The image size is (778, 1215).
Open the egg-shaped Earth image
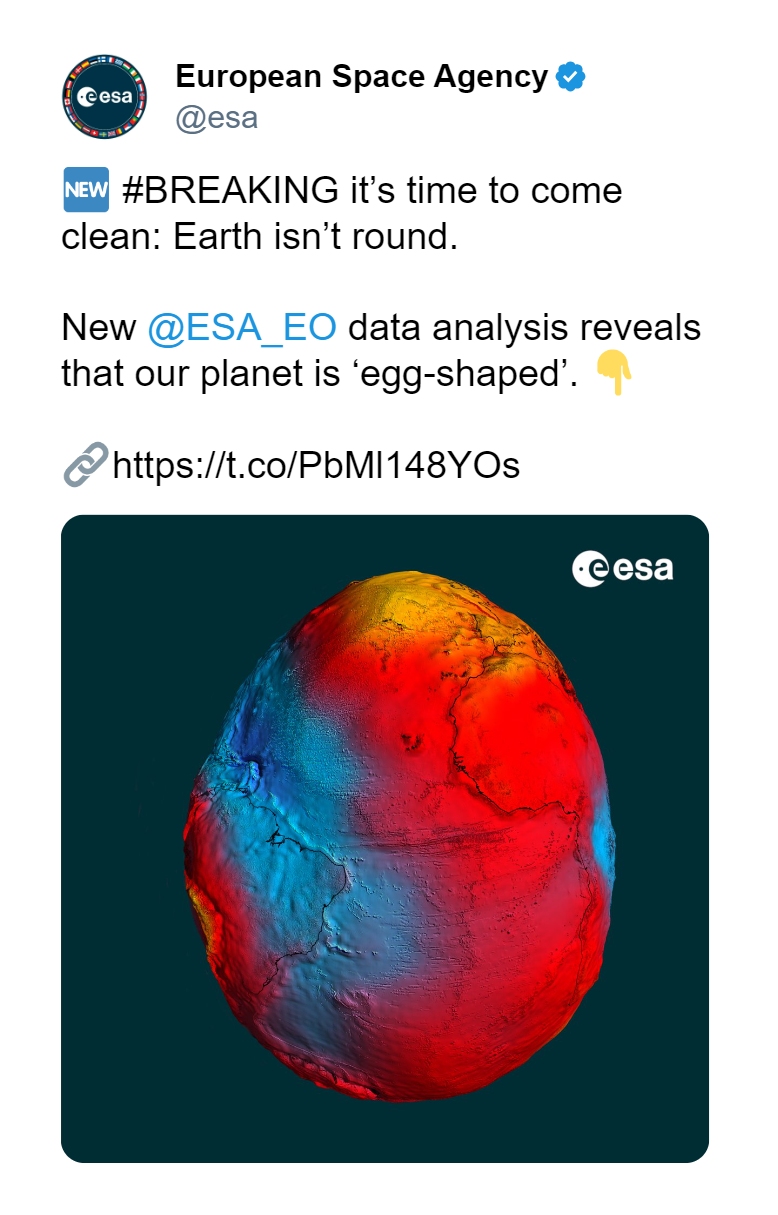tap(385, 838)
